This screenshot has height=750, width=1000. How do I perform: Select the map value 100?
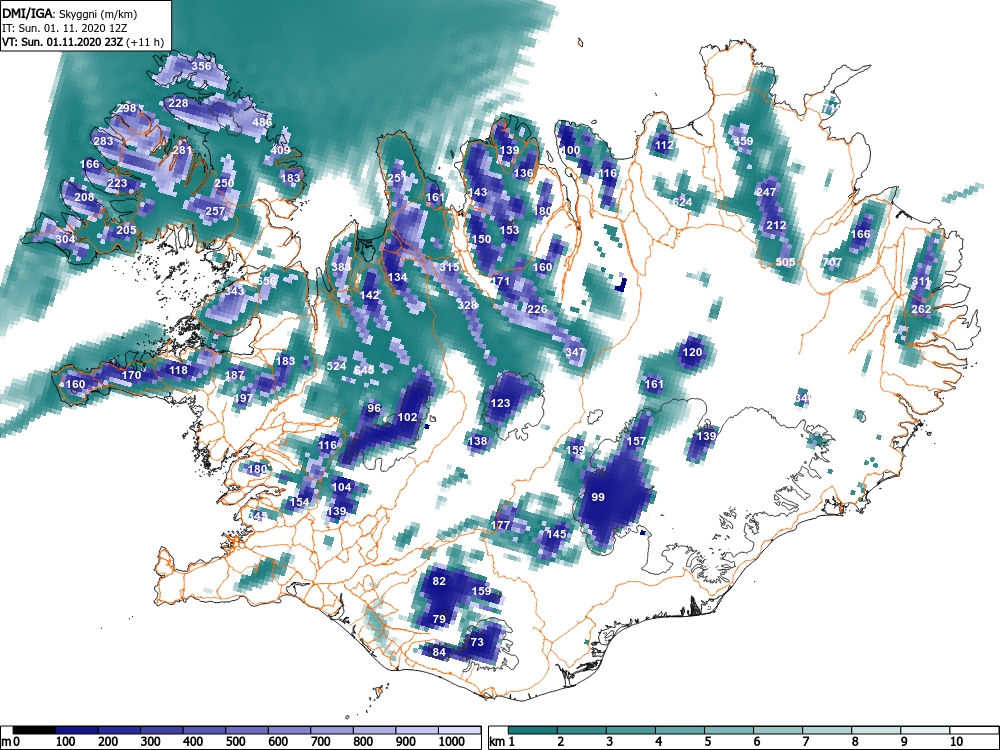(570, 151)
